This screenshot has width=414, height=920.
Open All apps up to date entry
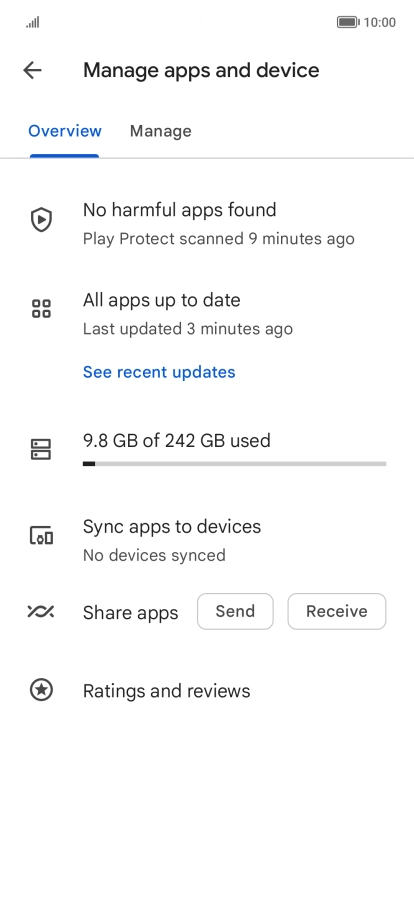click(207, 314)
